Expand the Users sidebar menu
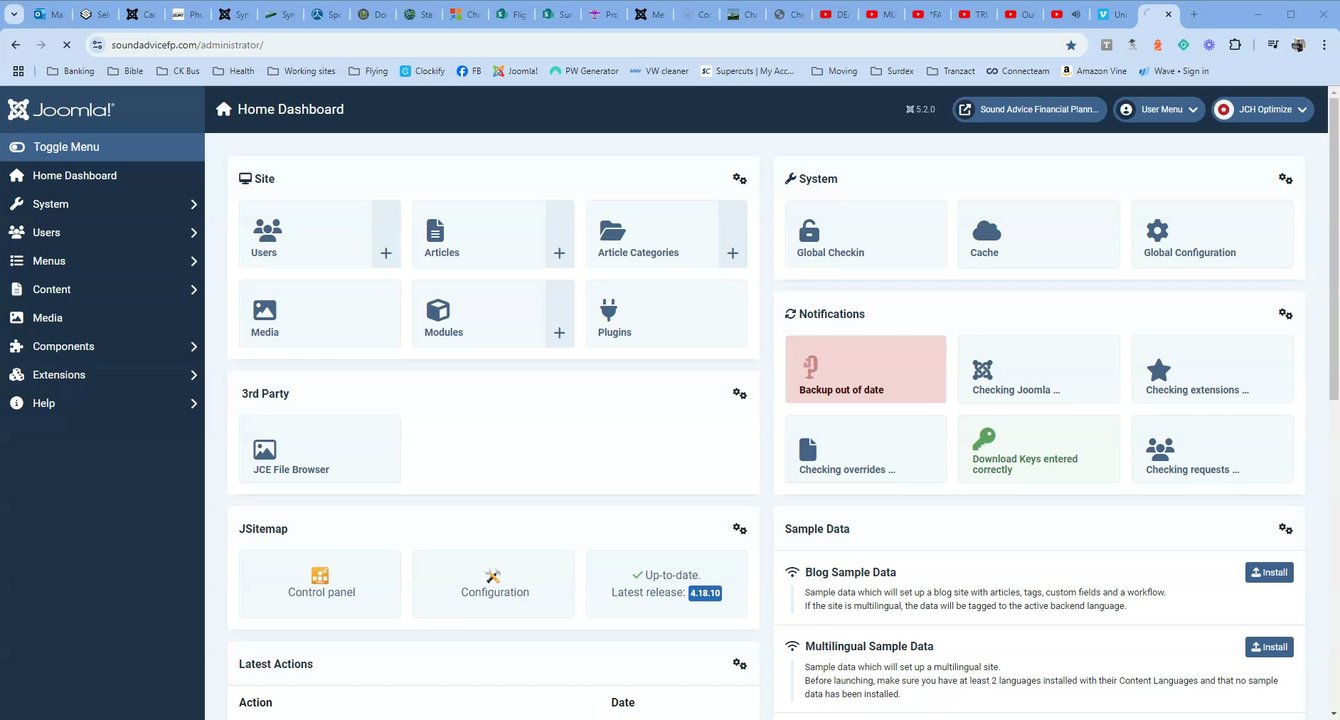The height and width of the screenshot is (720, 1340). [102, 232]
